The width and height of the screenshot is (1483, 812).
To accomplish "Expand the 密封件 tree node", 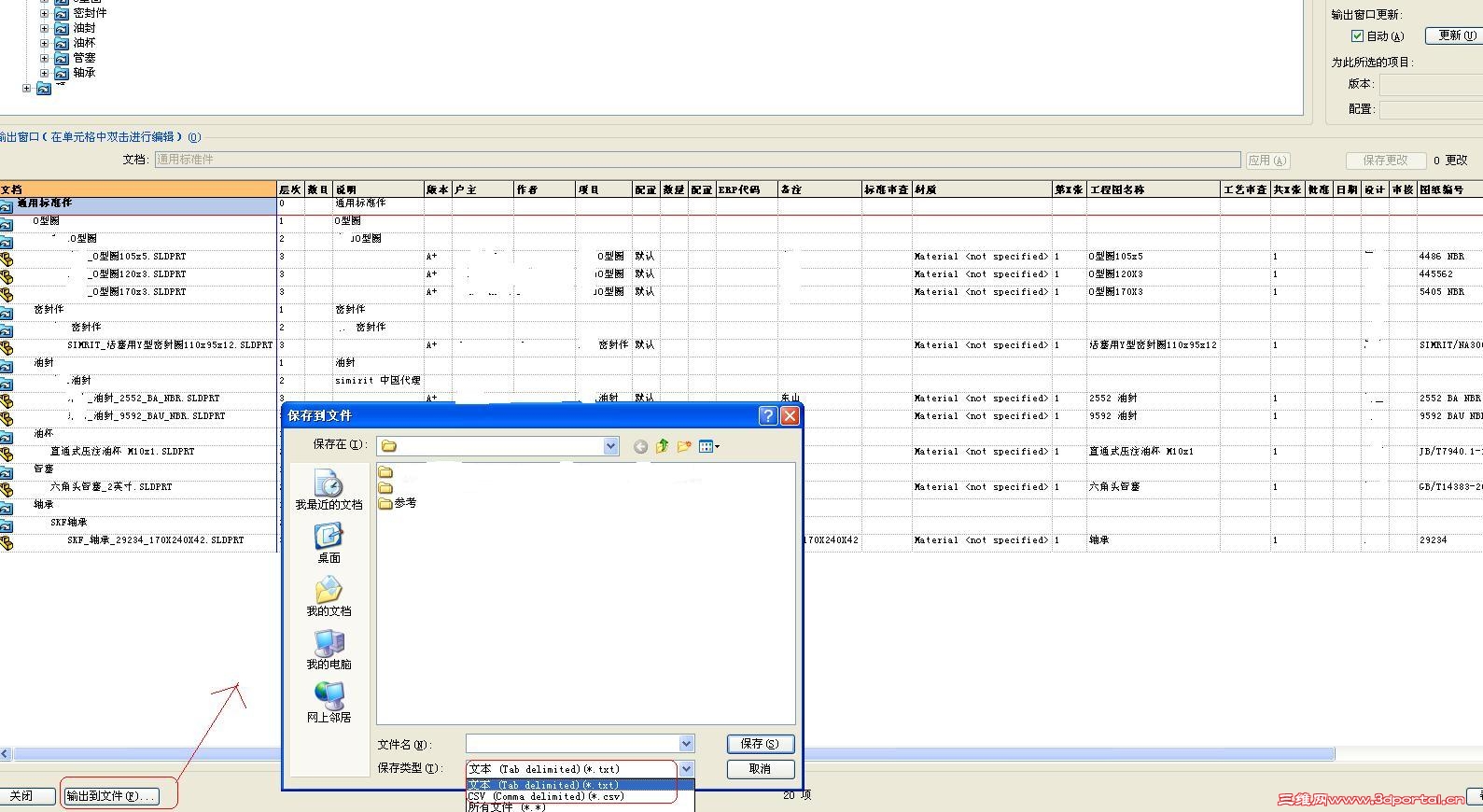I will [x=44, y=13].
